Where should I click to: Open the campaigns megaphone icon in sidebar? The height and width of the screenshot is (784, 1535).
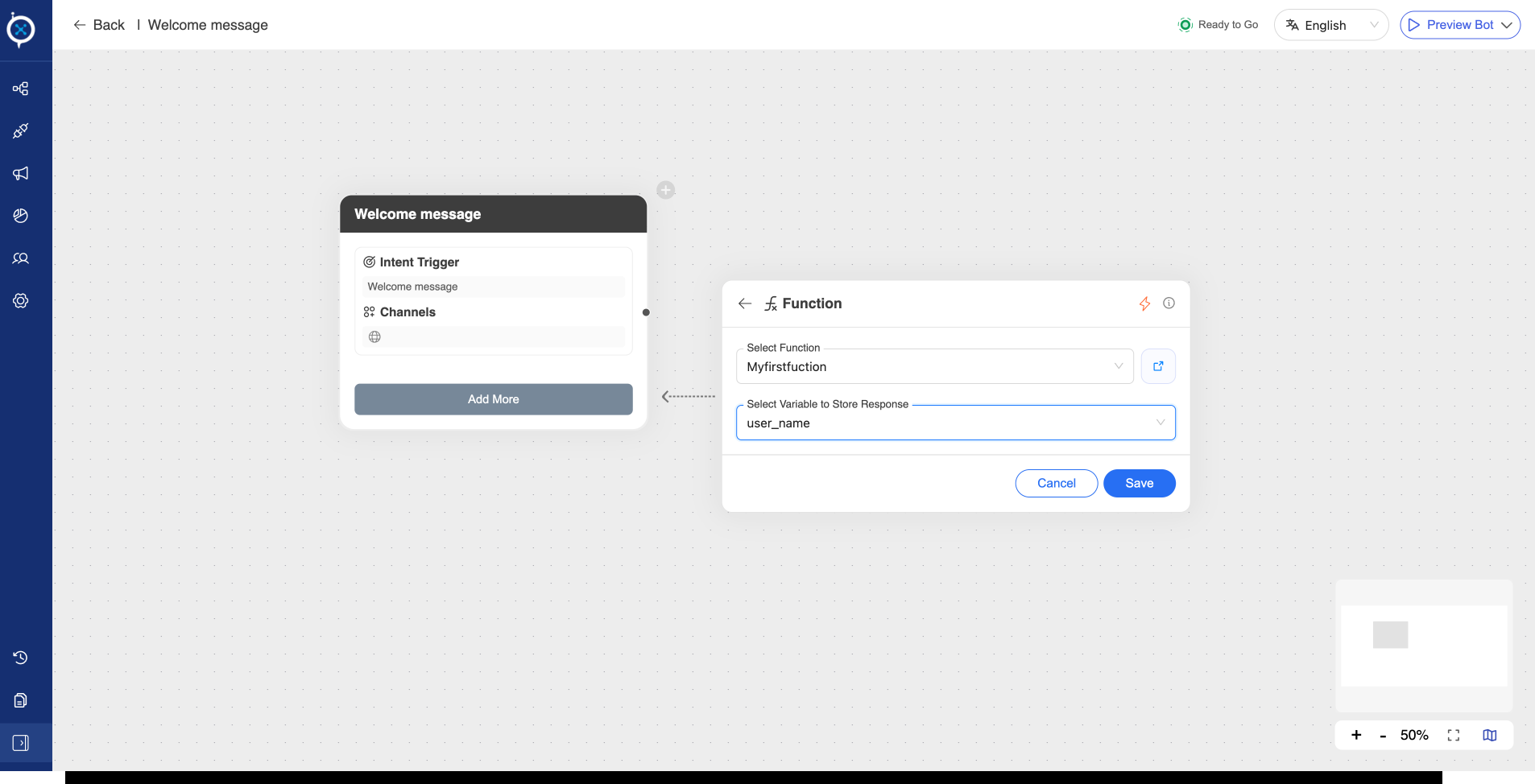[21, 173]
